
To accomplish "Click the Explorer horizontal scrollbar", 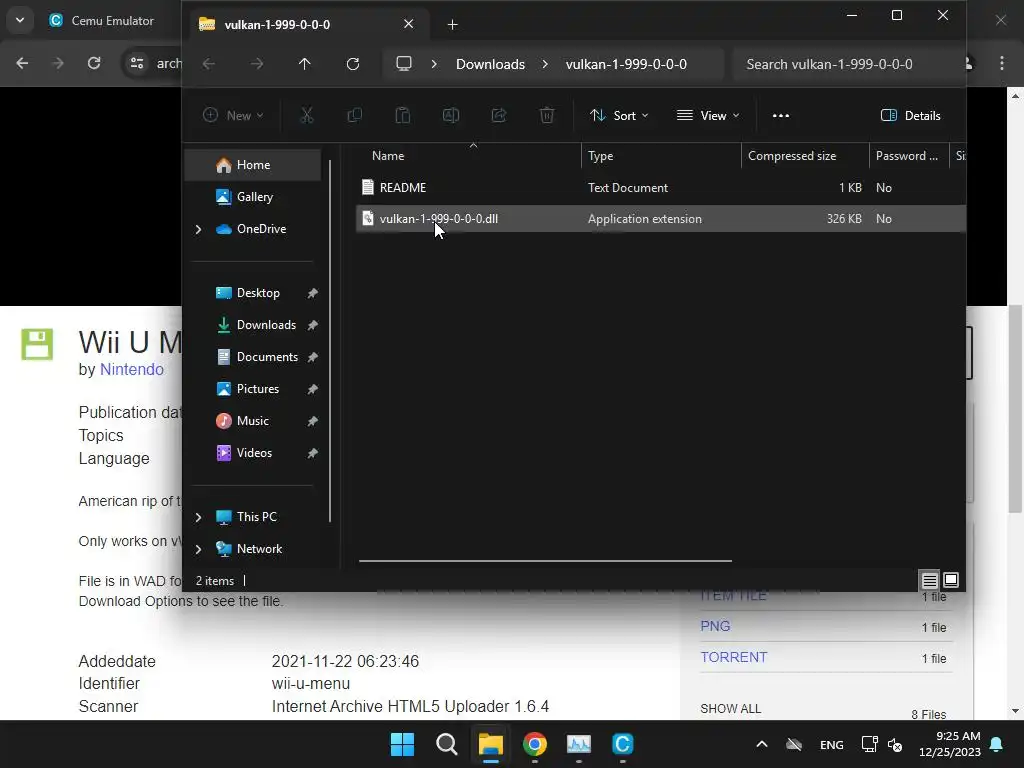I will [x=545, y=561].
